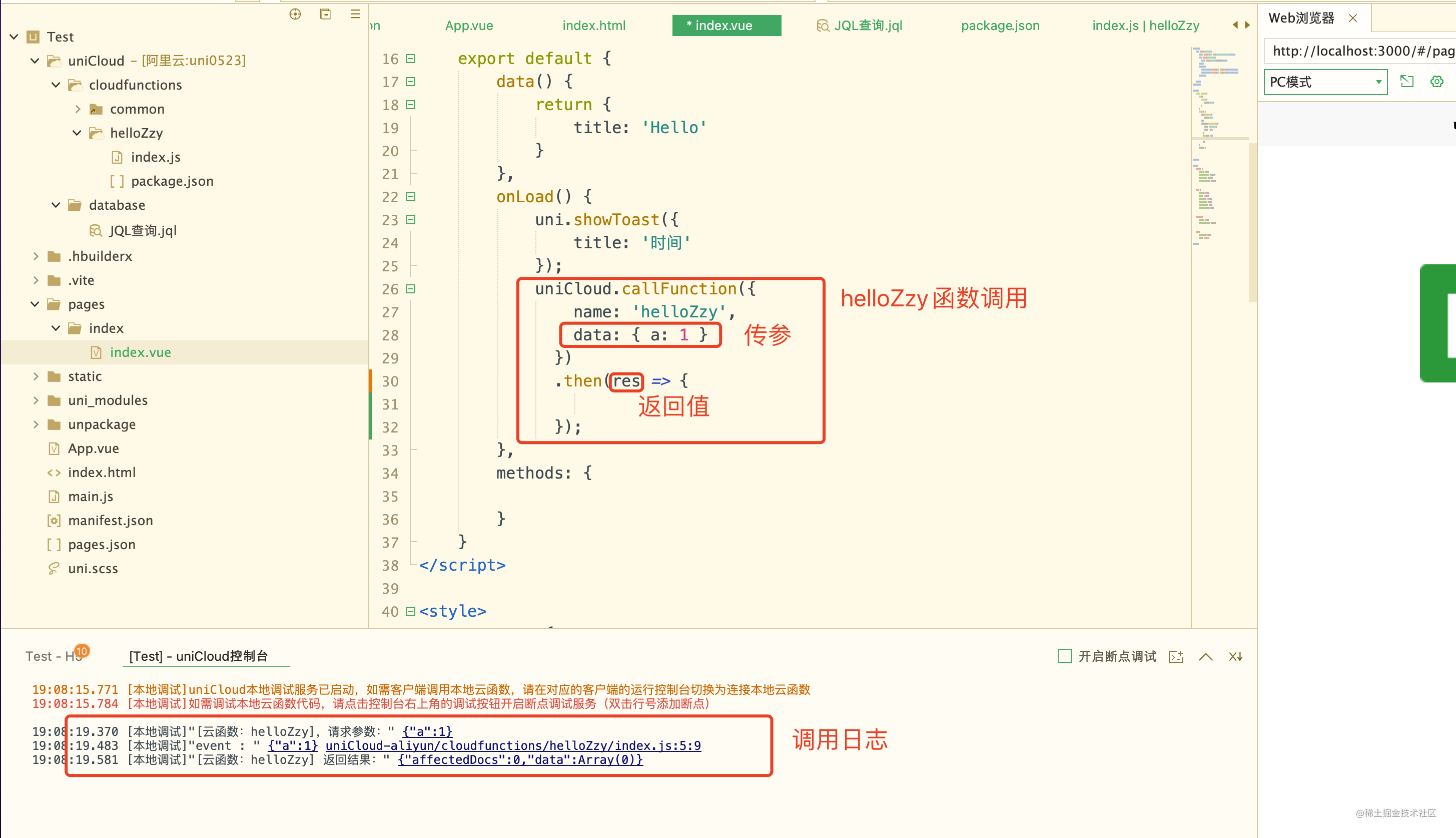
Task: Select index.vue in the pages tree
Action: tap(141, 352)
